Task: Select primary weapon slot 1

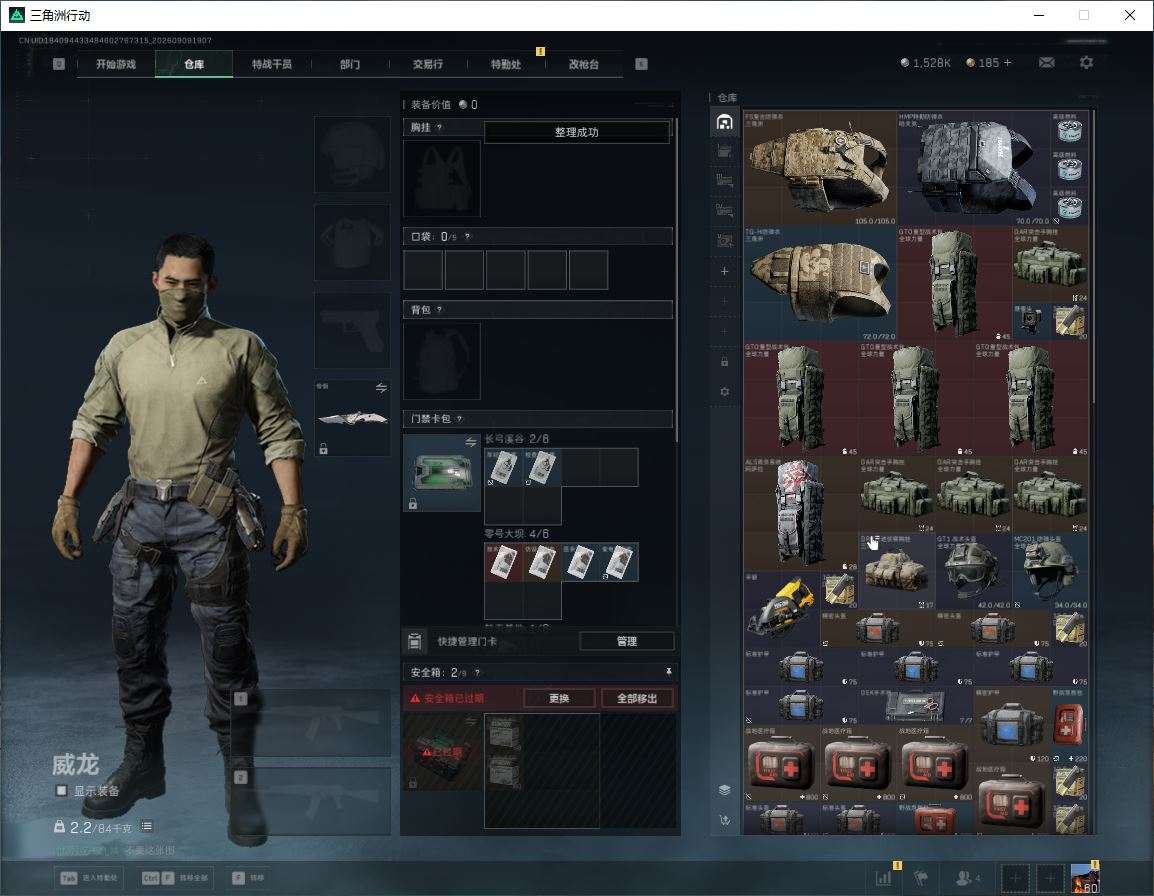Action: tap(311, 723)
